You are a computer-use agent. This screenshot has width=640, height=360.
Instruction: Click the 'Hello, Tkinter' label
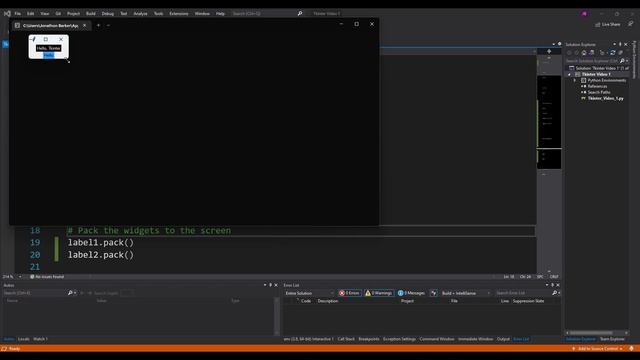(x=49, y=48)
